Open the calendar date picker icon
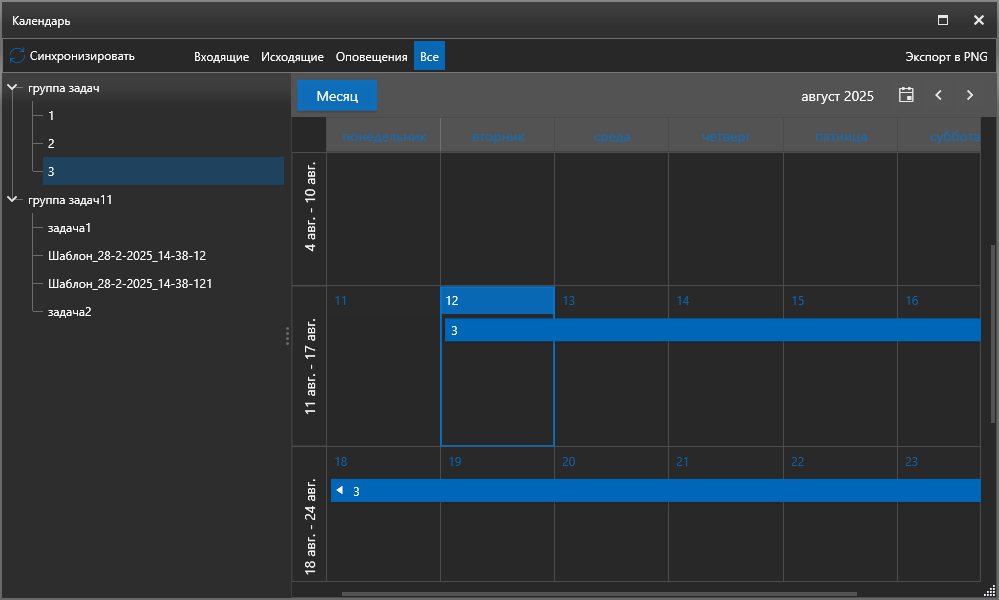The image size is (999, 600). click(x=906, y=96)
